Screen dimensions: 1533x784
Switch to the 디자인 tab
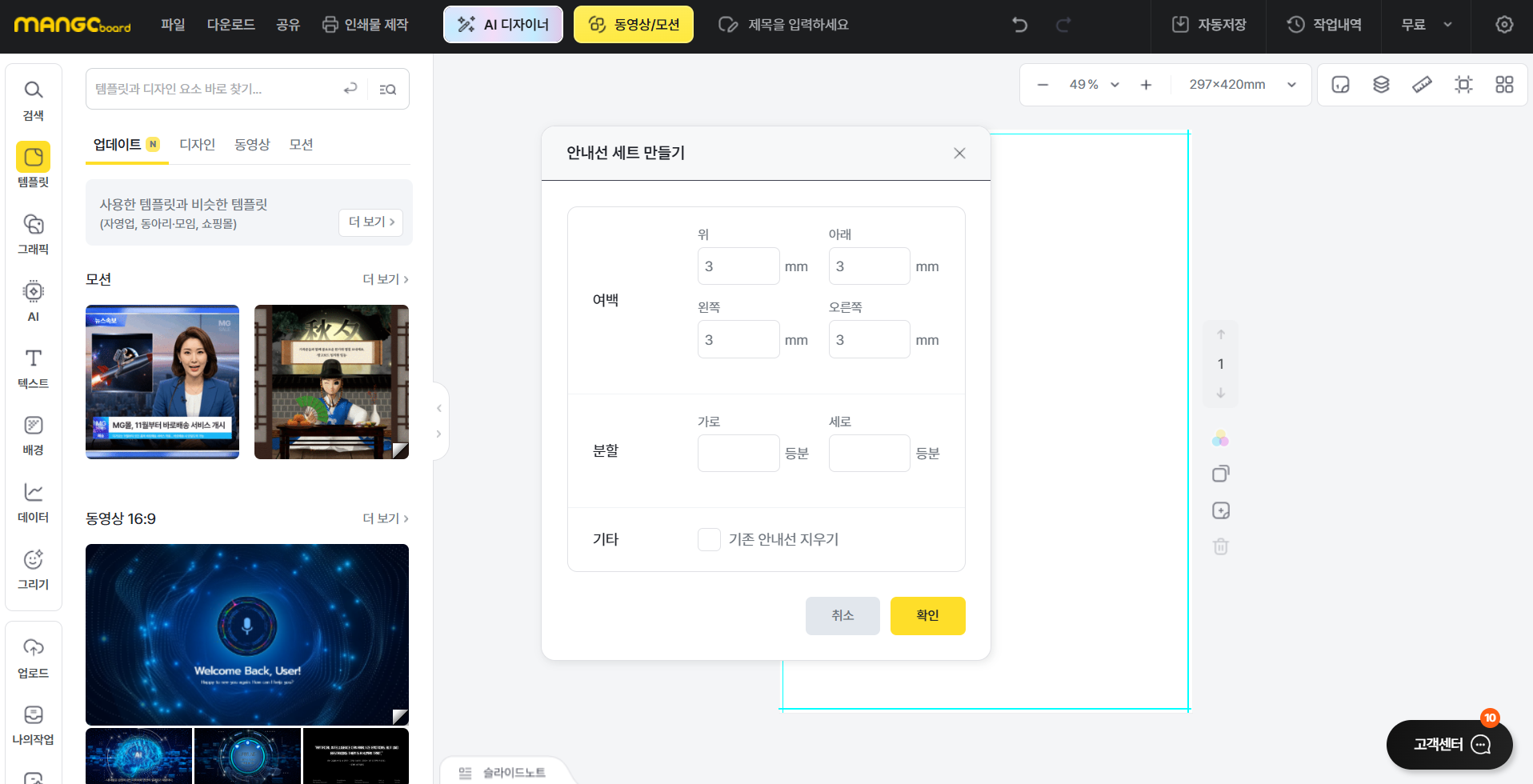pos(197,145)
